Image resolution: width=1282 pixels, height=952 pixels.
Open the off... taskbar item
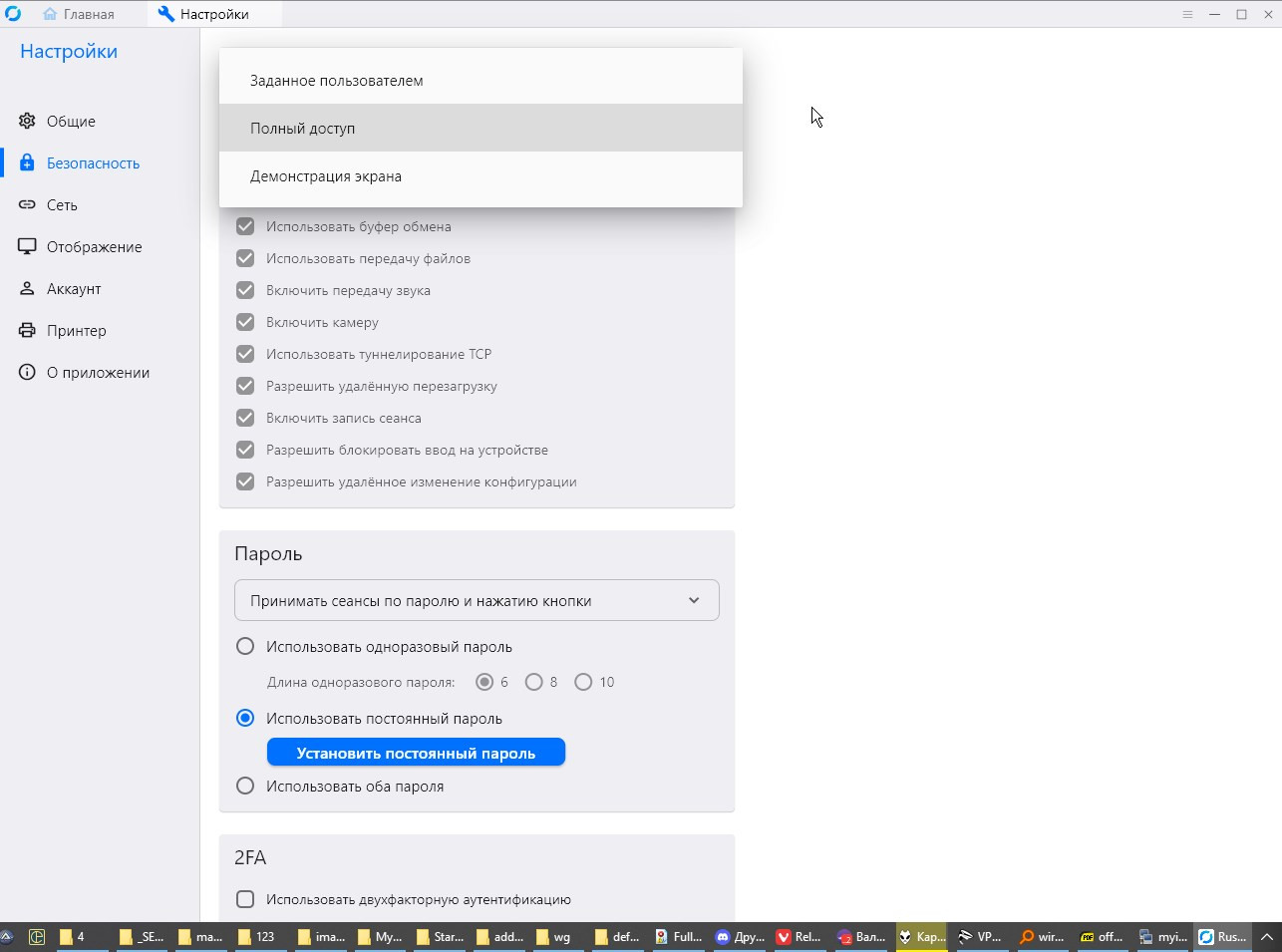[1102, 937]
